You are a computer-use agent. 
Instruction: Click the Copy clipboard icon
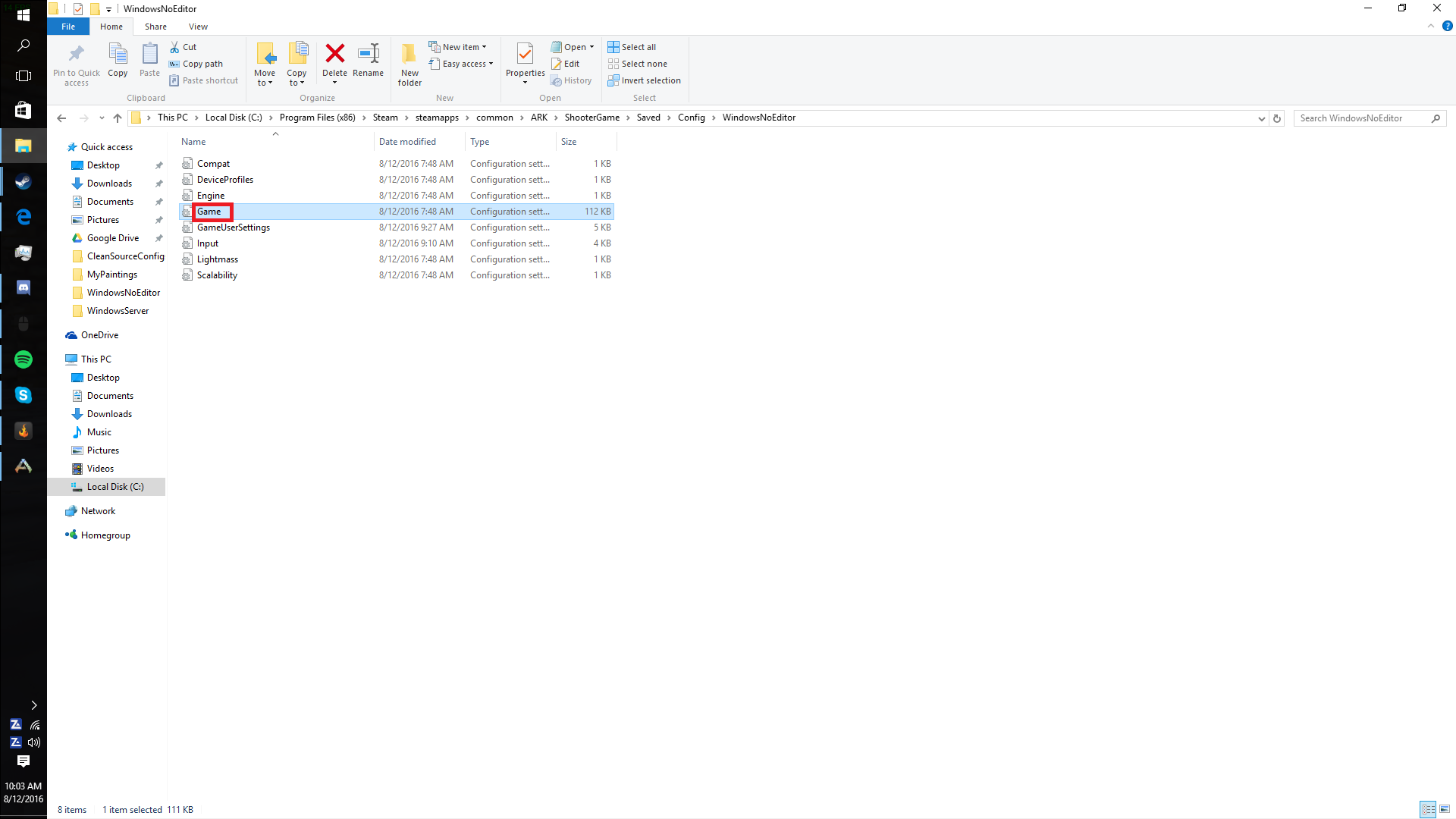coord(118,54)
